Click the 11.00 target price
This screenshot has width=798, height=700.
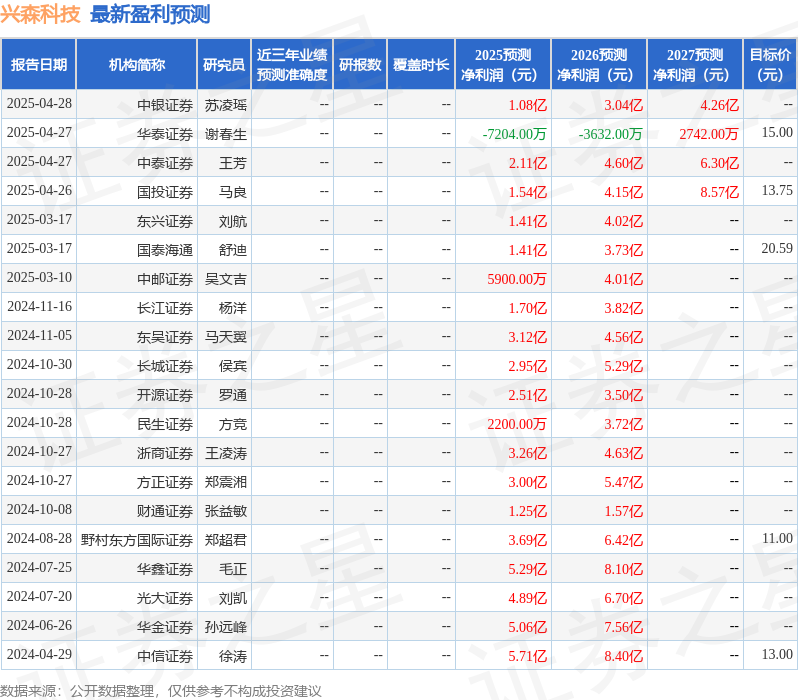click(x=777, y=539)
